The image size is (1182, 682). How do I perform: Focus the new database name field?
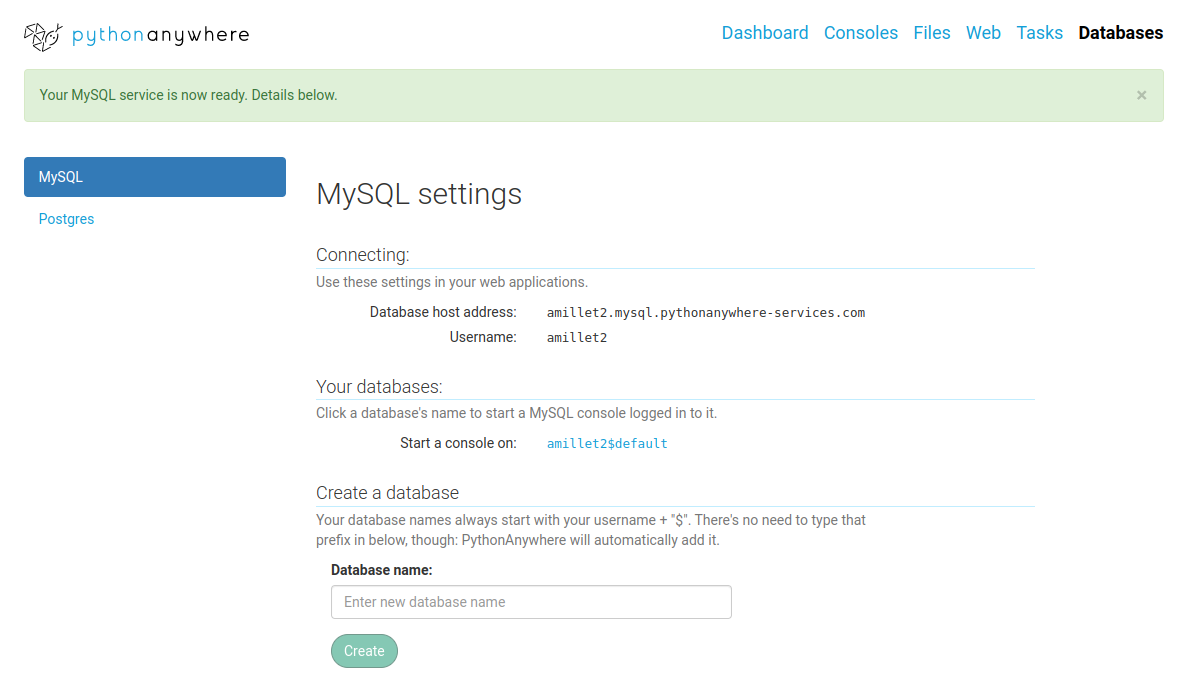pyautogui.click(x=531, y=602)
